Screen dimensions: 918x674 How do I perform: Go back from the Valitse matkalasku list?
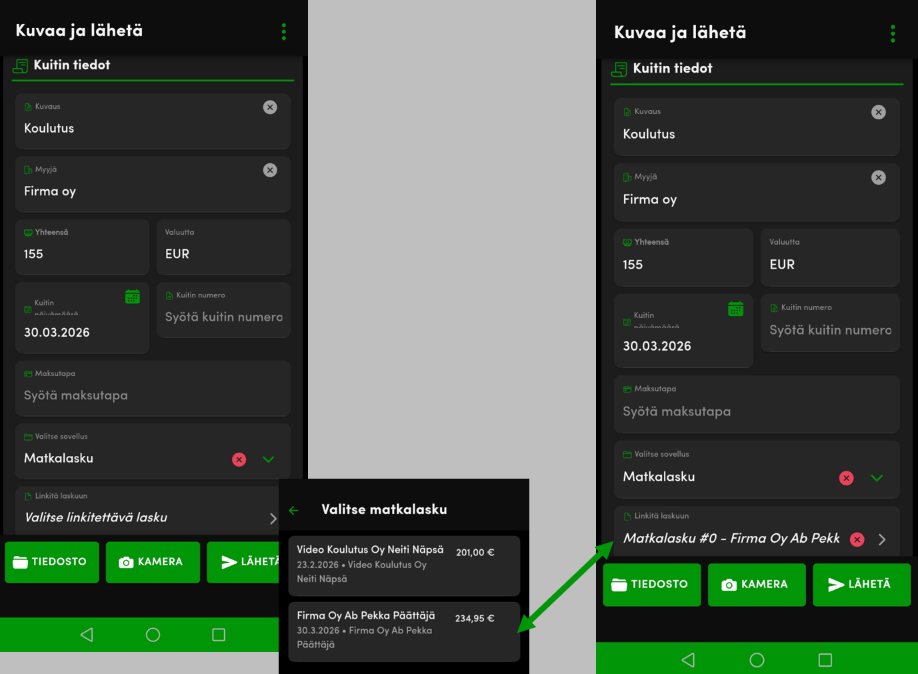294,510
